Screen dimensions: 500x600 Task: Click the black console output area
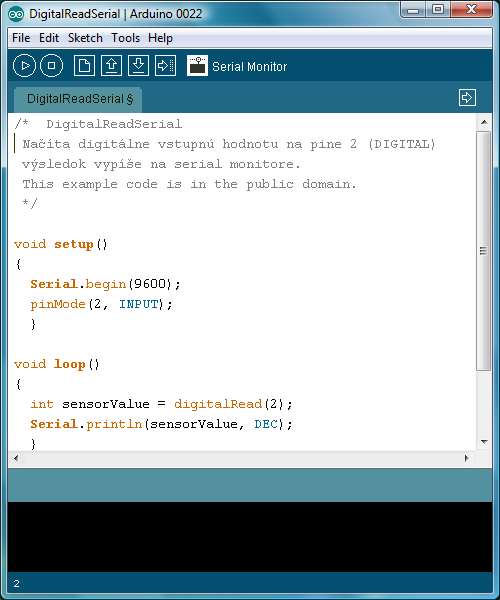coord(250,537)
